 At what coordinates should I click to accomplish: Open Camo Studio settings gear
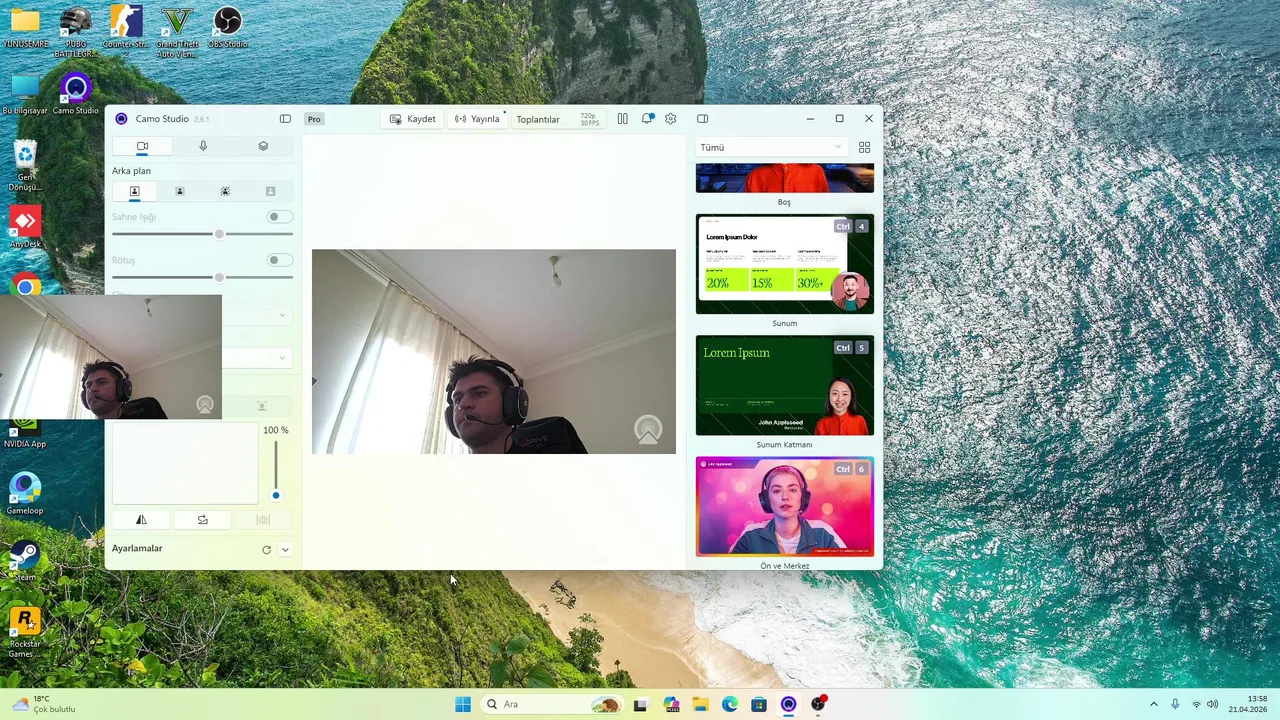671,119
